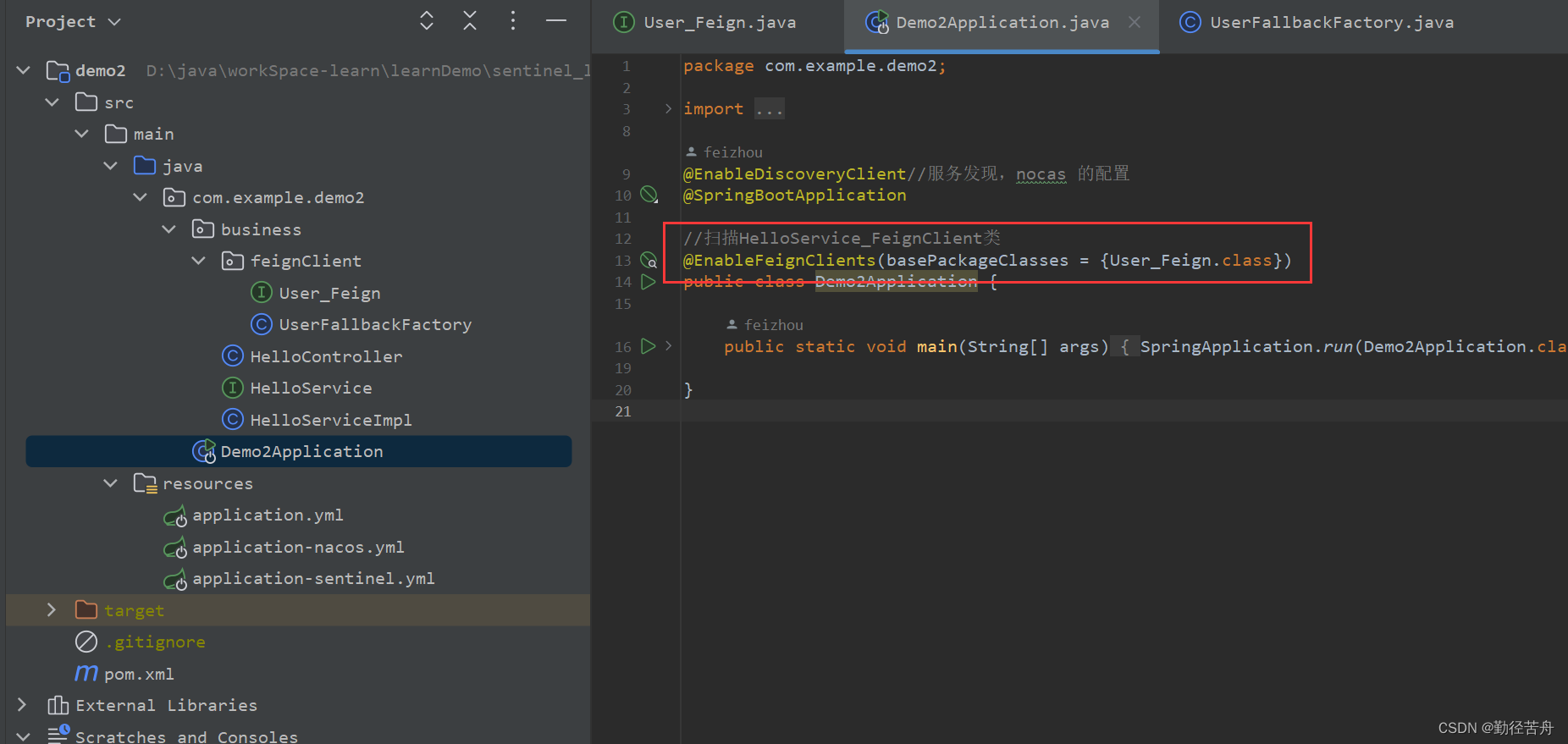Select the User_Feign interface in tree
The image size is (1568, 744).
click(329, 293)
